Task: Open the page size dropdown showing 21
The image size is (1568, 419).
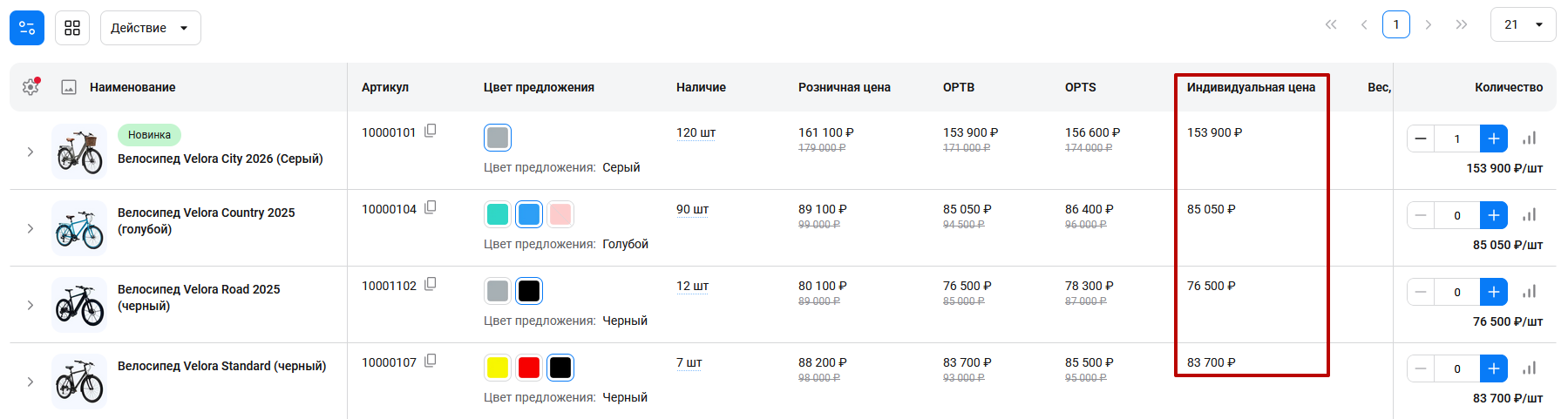Action: 1523,24
